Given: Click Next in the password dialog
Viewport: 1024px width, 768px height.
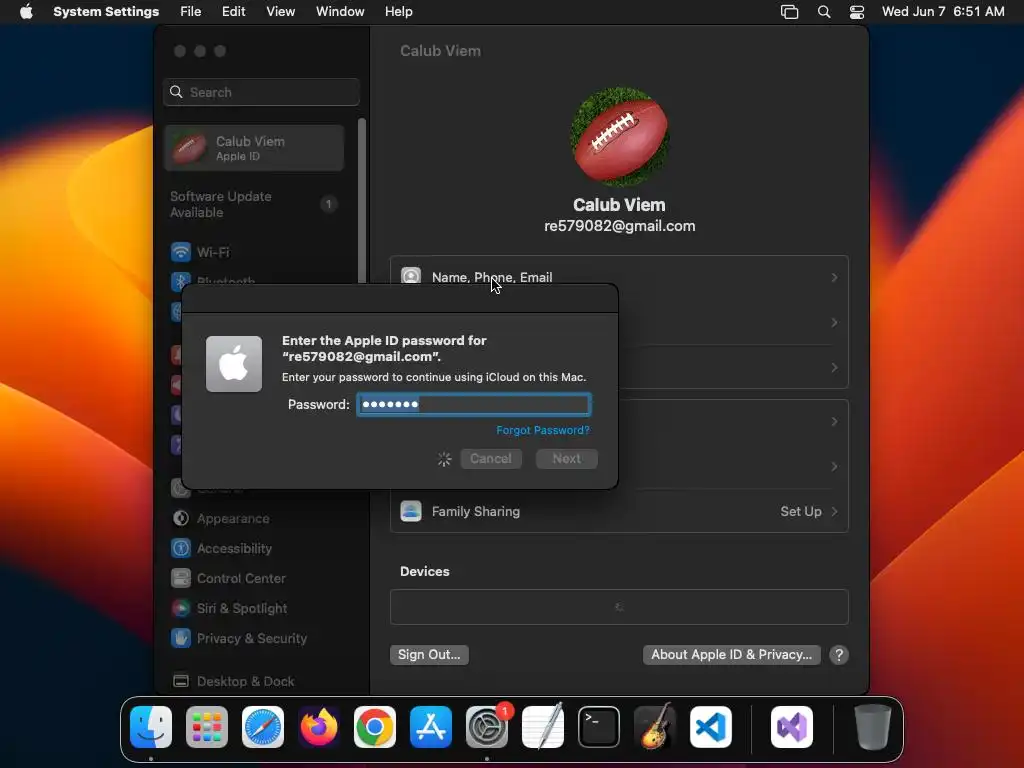Looking at the screenshot, I should point(566,458).
